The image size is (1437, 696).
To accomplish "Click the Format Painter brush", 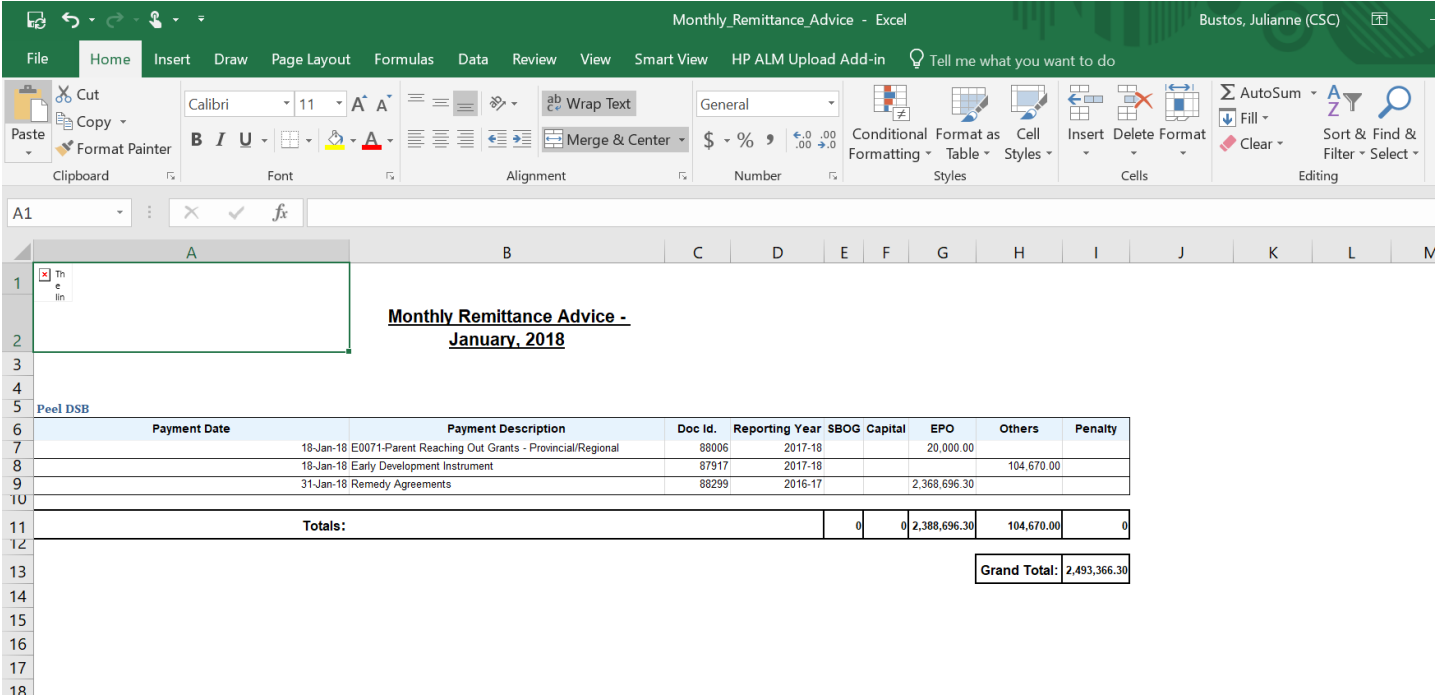I will click(65, 149).
